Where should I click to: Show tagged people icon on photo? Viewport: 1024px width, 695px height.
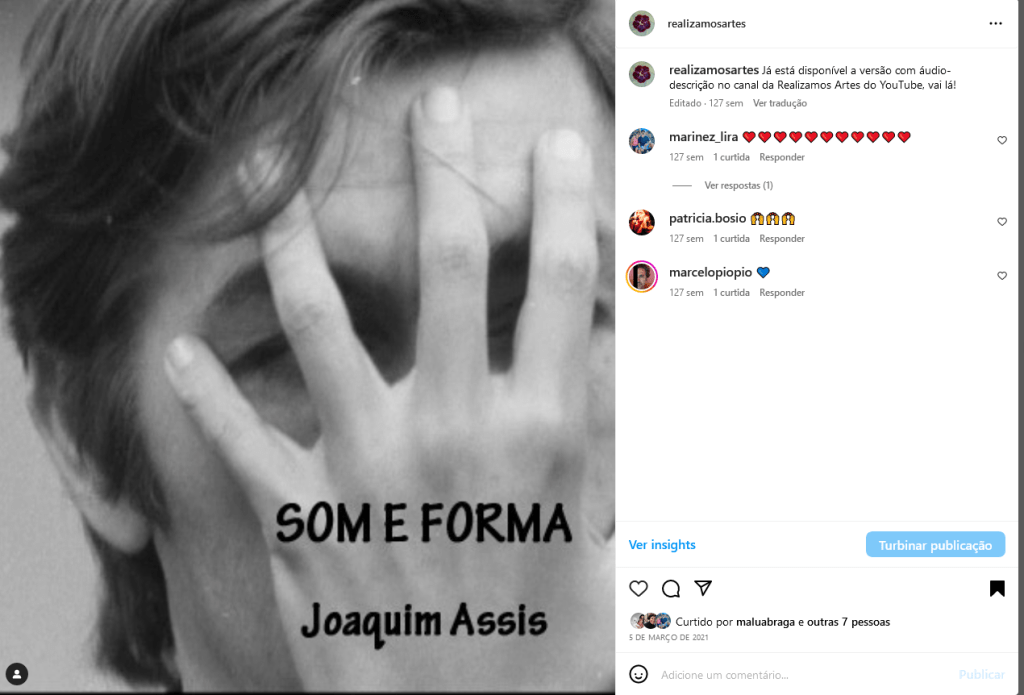(x=17, y=674)
